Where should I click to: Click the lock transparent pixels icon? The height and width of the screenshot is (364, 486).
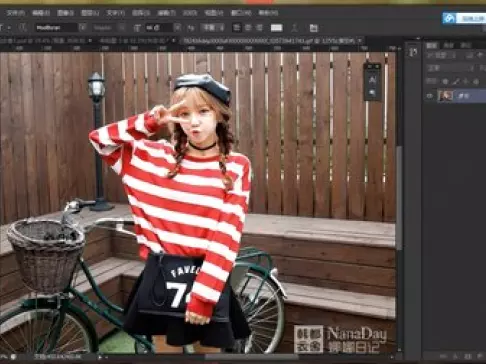pos(446,81)
